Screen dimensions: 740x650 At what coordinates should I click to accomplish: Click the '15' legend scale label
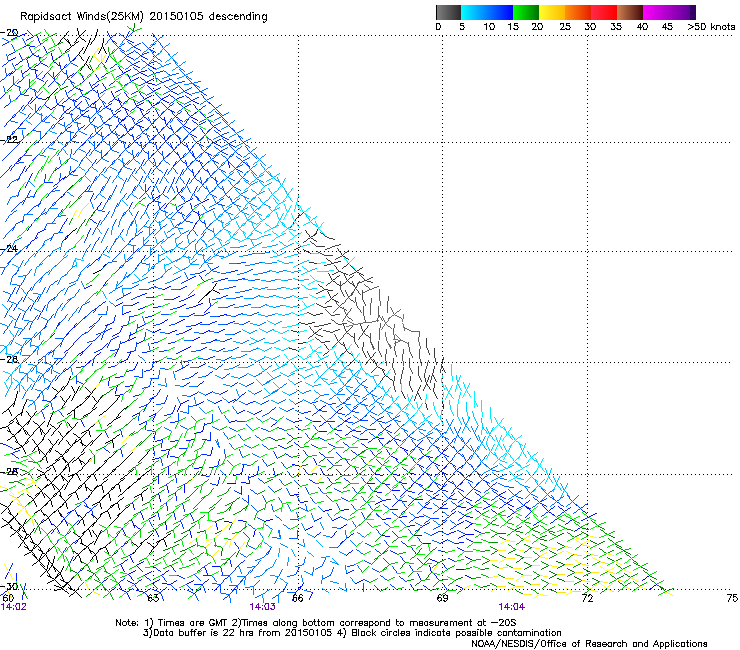point(513,27)
